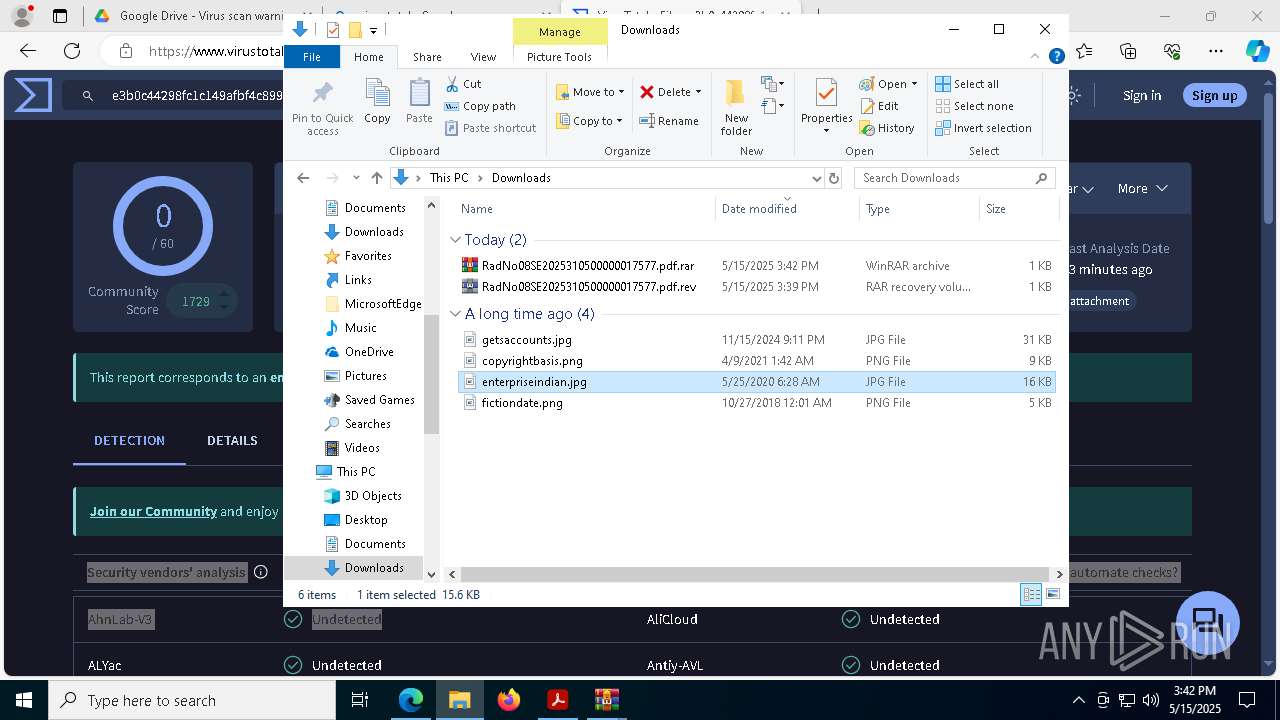
Task: Click the Explorer Help question mark icon
Action: 1056,57
